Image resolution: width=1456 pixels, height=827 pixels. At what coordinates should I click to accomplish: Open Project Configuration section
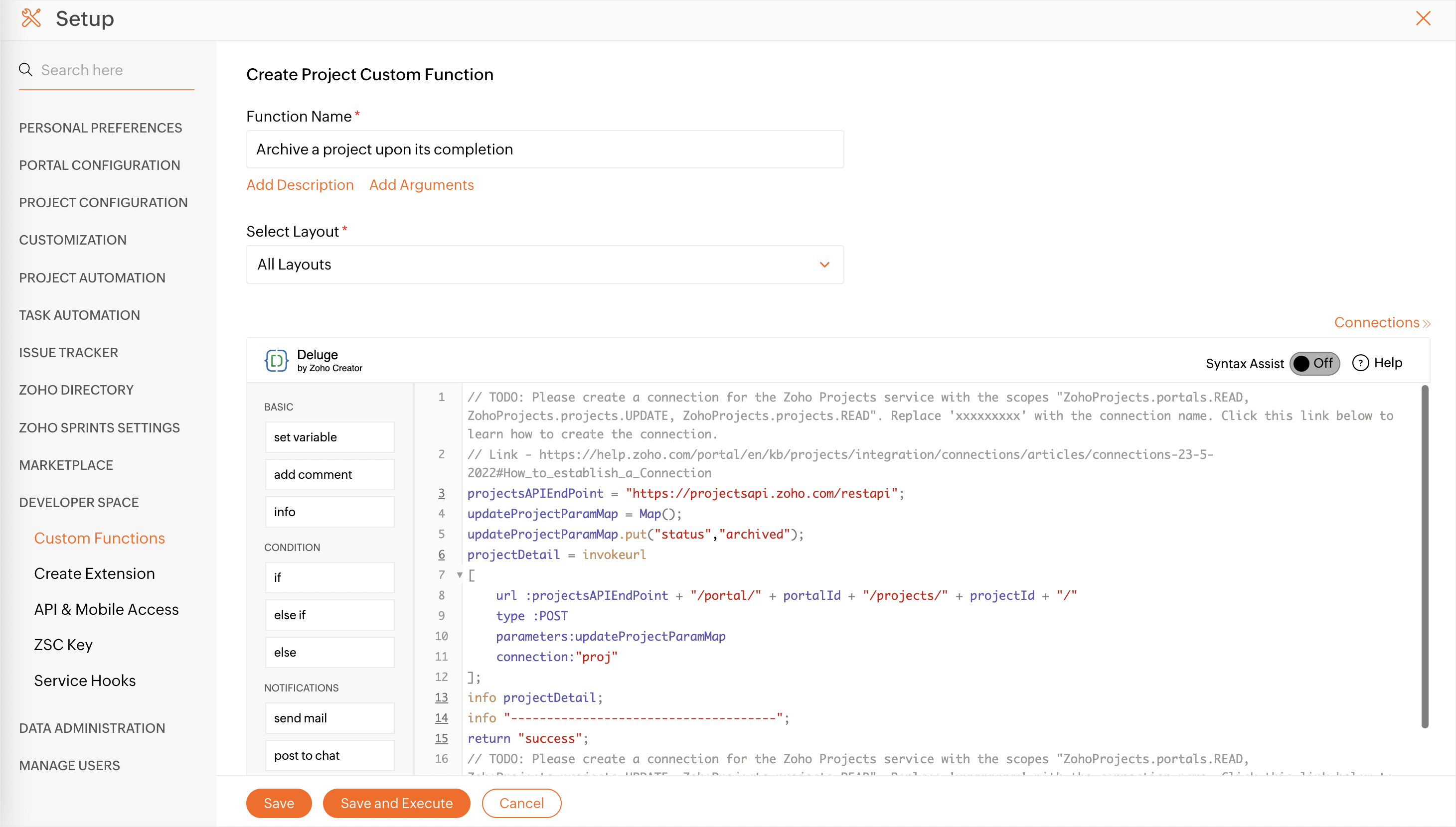(104, 203)
